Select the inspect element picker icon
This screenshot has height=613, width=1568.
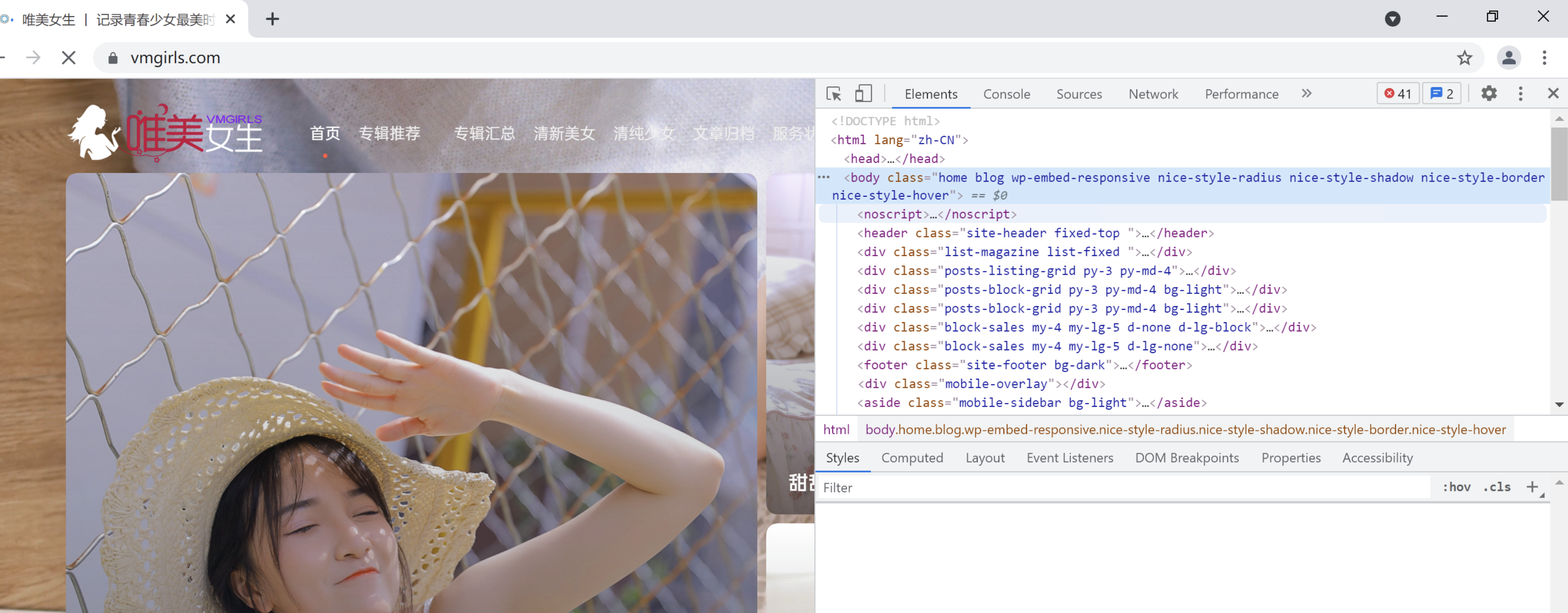click(x=833, y=94)
